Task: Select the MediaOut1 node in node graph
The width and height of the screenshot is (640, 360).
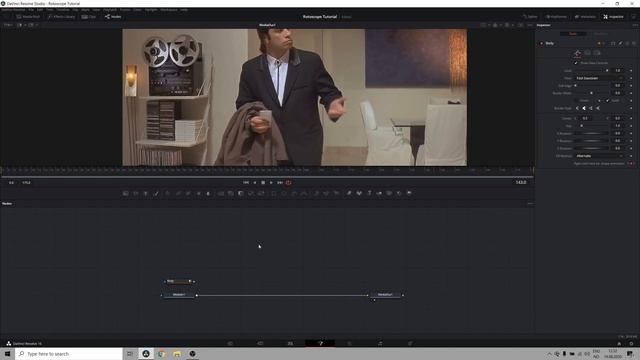Action: click(385, 295)
